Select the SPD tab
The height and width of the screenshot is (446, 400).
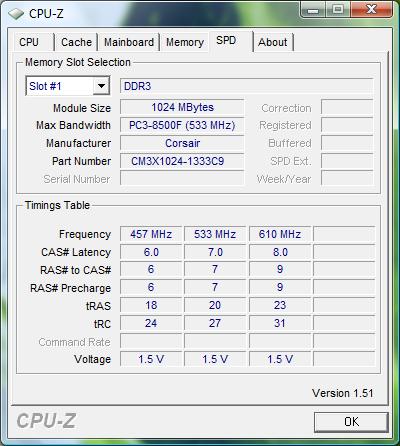click(231, 41)
